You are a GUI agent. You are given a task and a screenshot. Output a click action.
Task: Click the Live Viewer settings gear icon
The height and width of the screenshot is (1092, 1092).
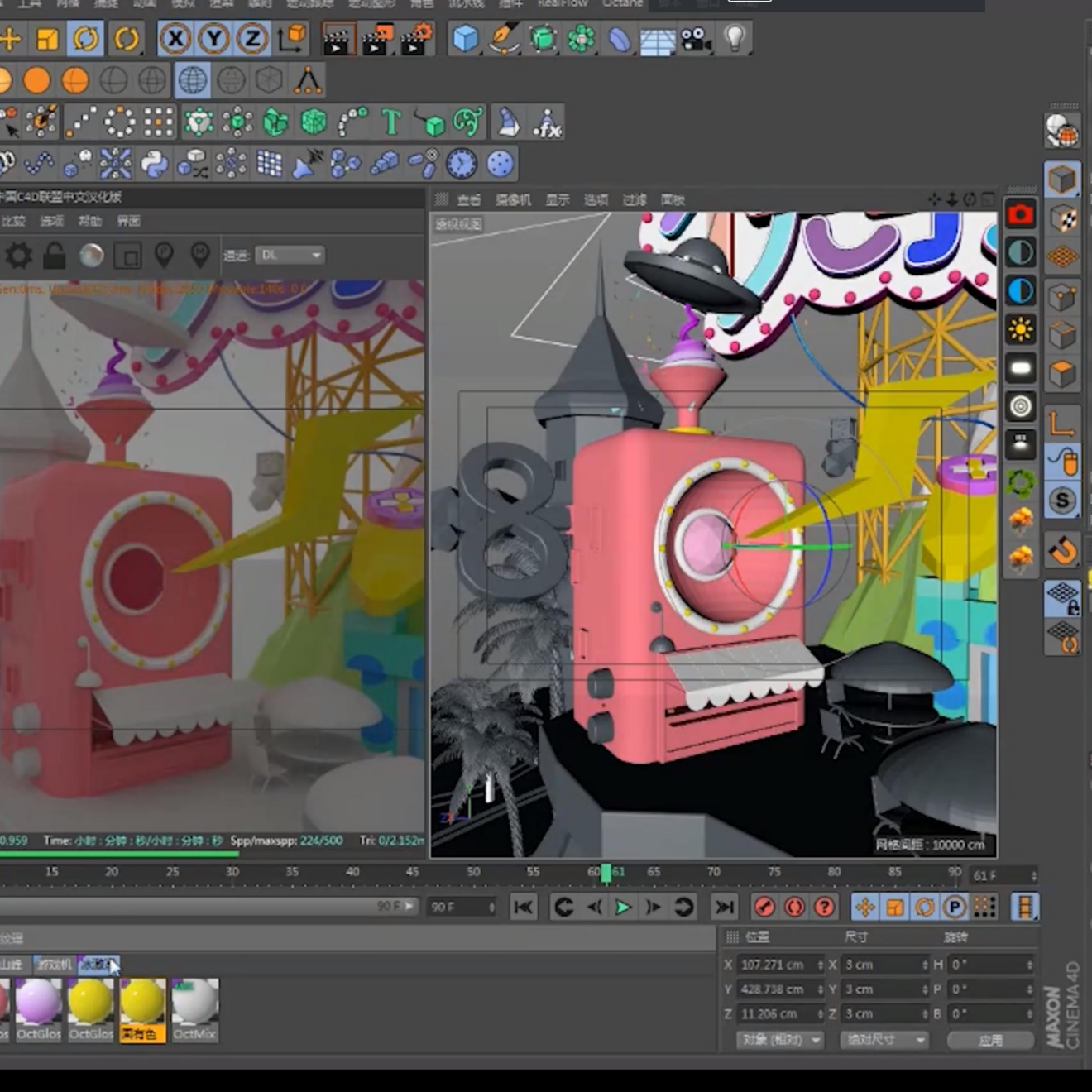coord(18,256)
